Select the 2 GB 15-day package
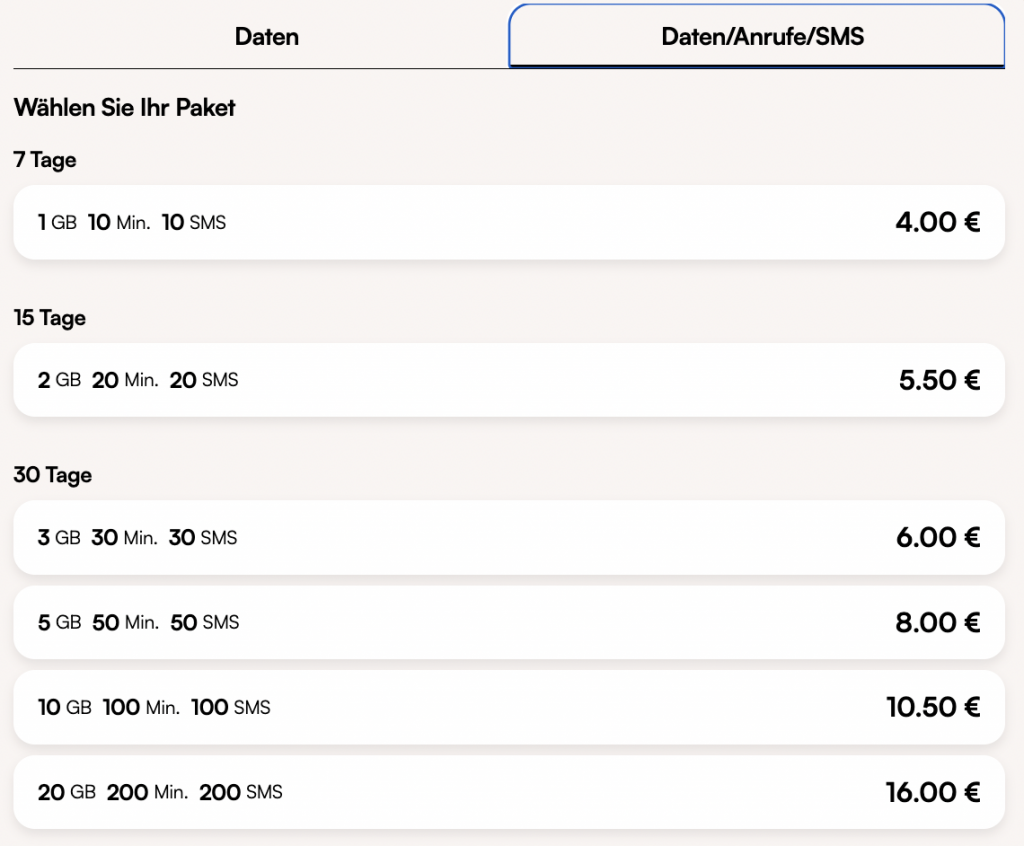The image size is (1024, 846). [x=508, y=380]
